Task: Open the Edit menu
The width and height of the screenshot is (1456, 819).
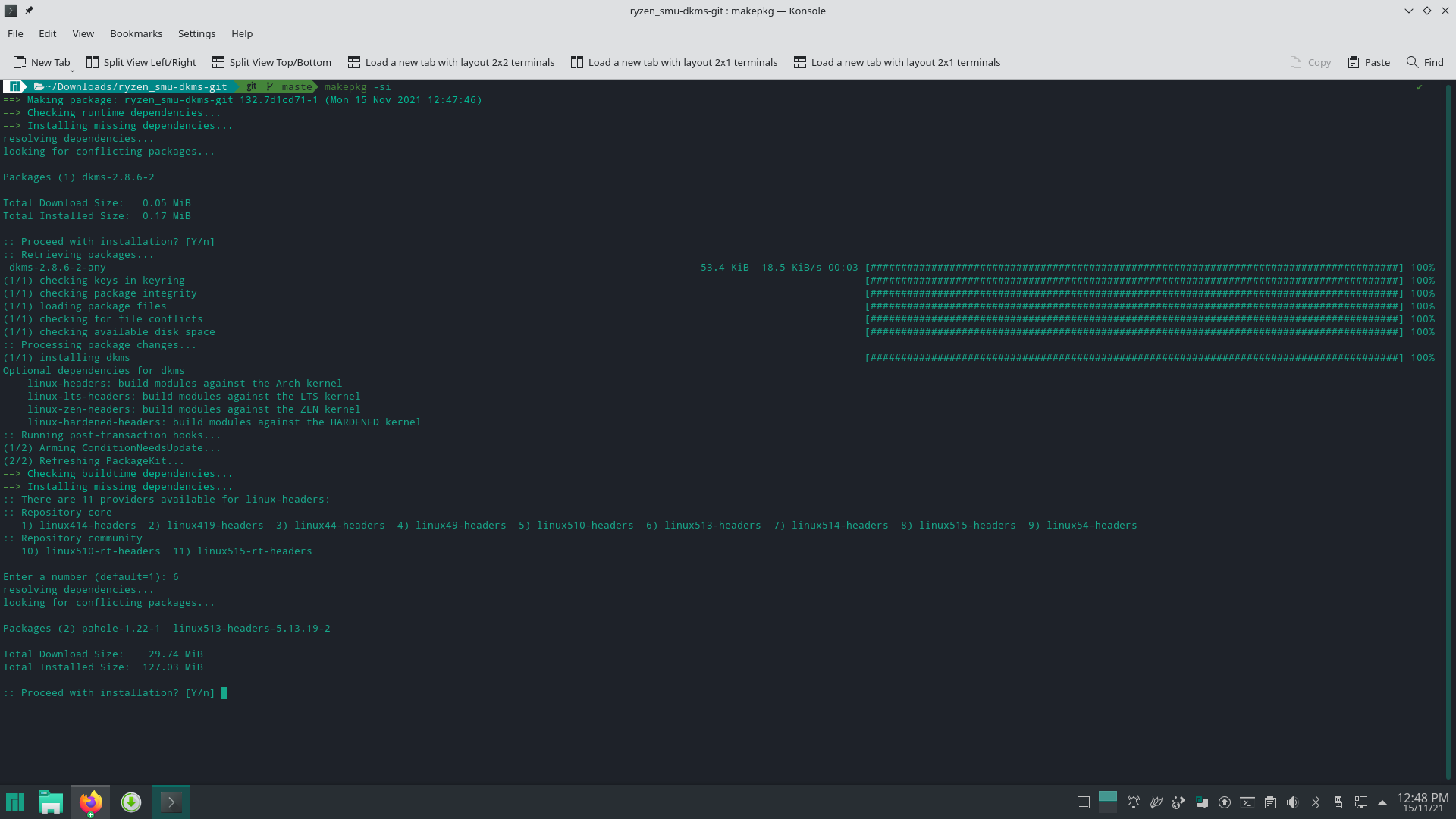Action: click(x=48, y=33)
